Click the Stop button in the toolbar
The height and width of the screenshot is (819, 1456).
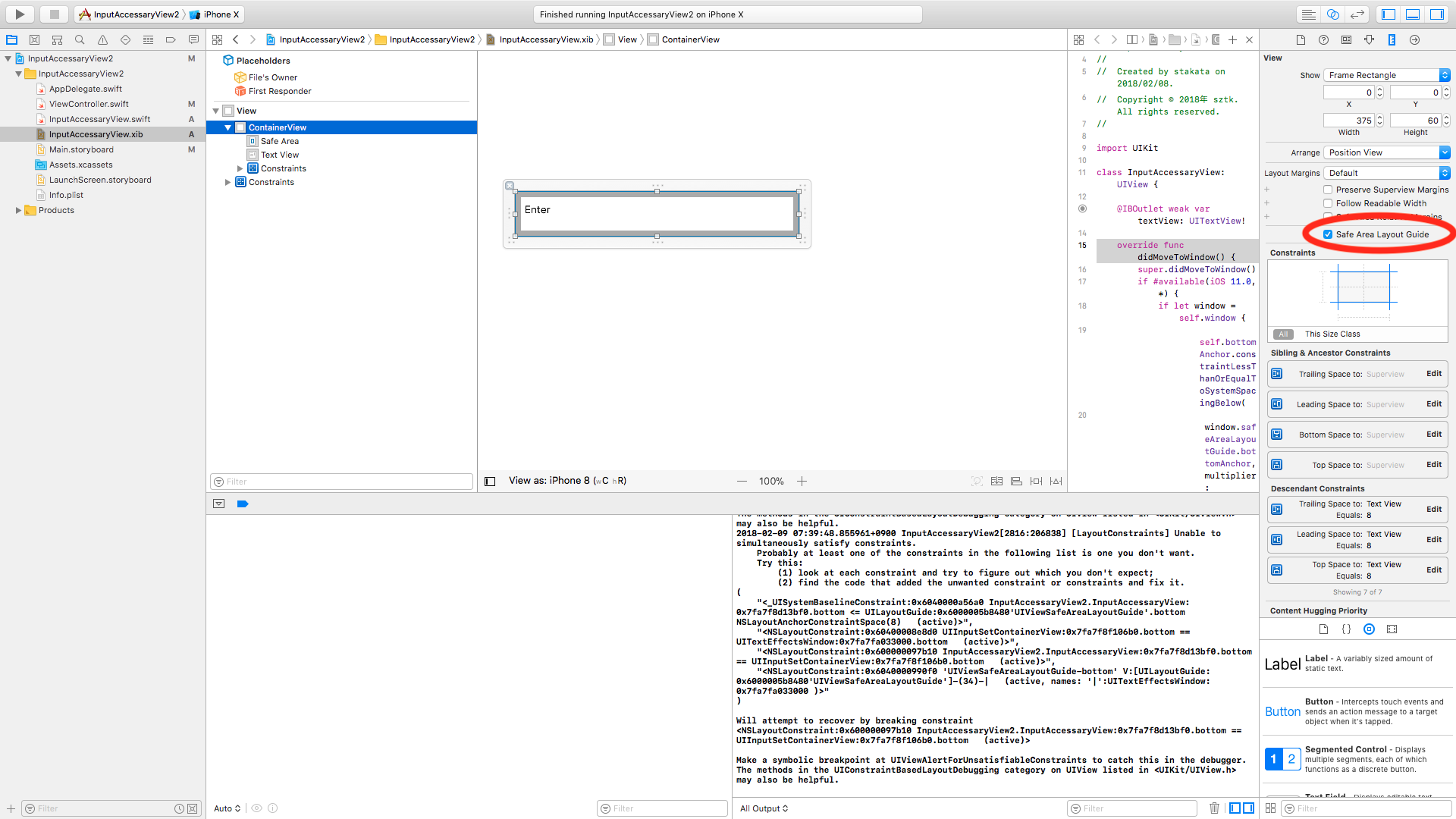click(54, 14)
